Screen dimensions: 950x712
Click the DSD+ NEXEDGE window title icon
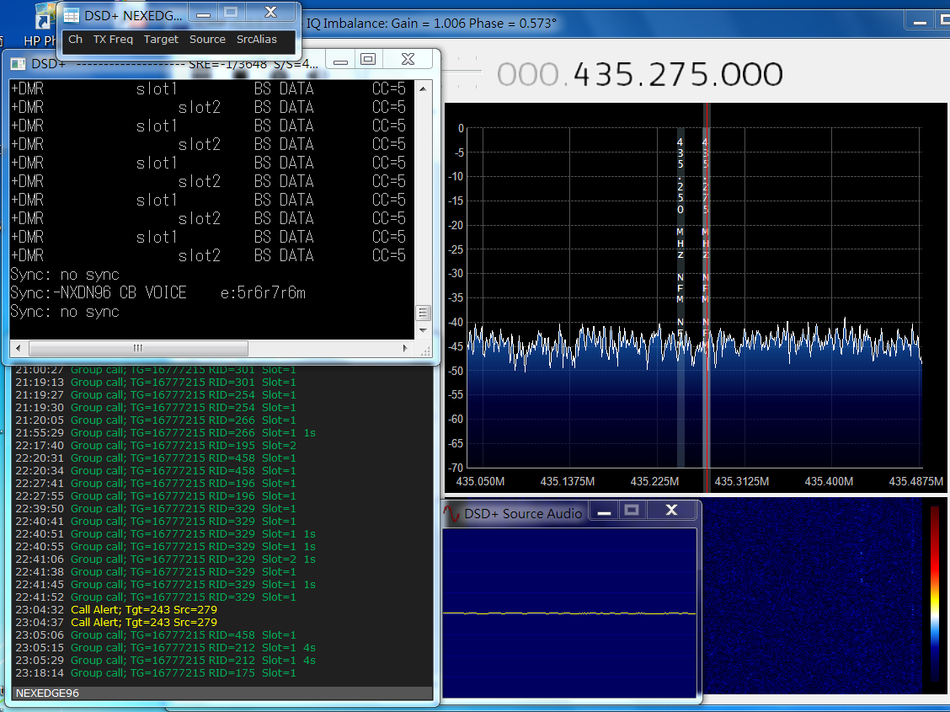point(71,15)
